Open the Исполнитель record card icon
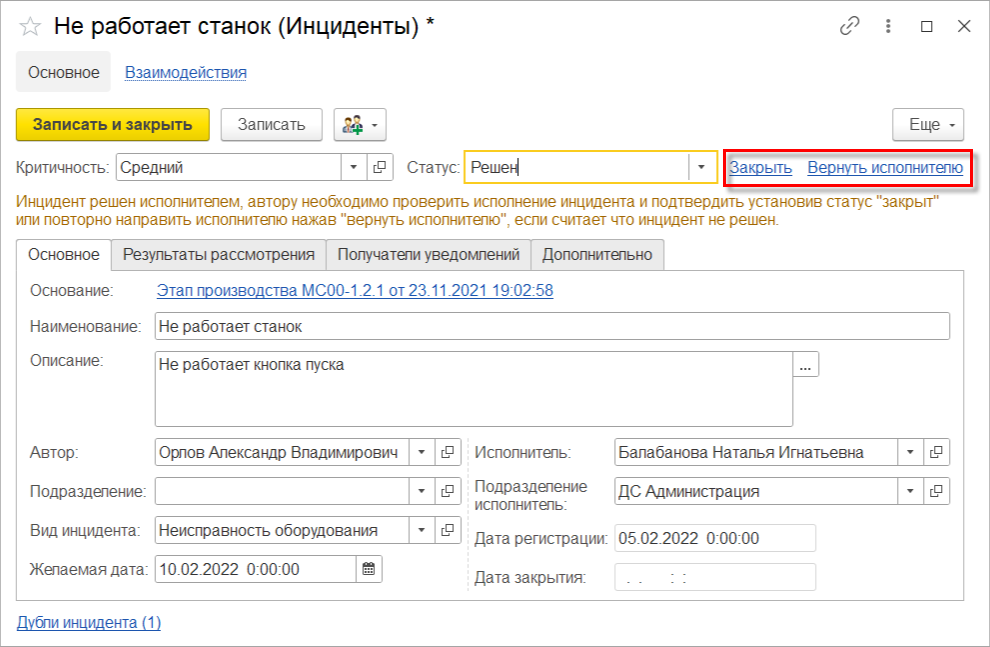 click(x=936, y=452)
